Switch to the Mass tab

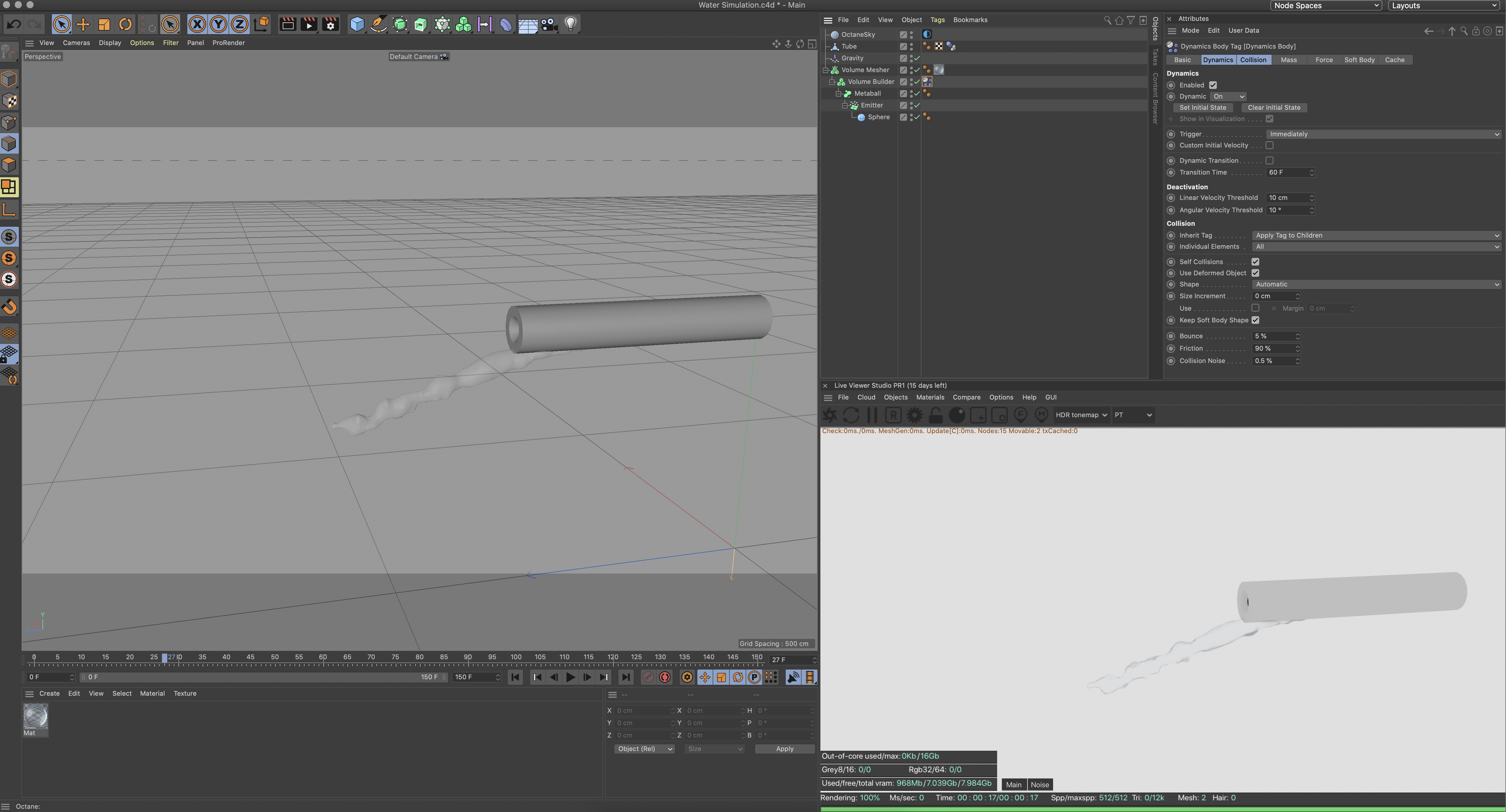tap(1288, 60)
